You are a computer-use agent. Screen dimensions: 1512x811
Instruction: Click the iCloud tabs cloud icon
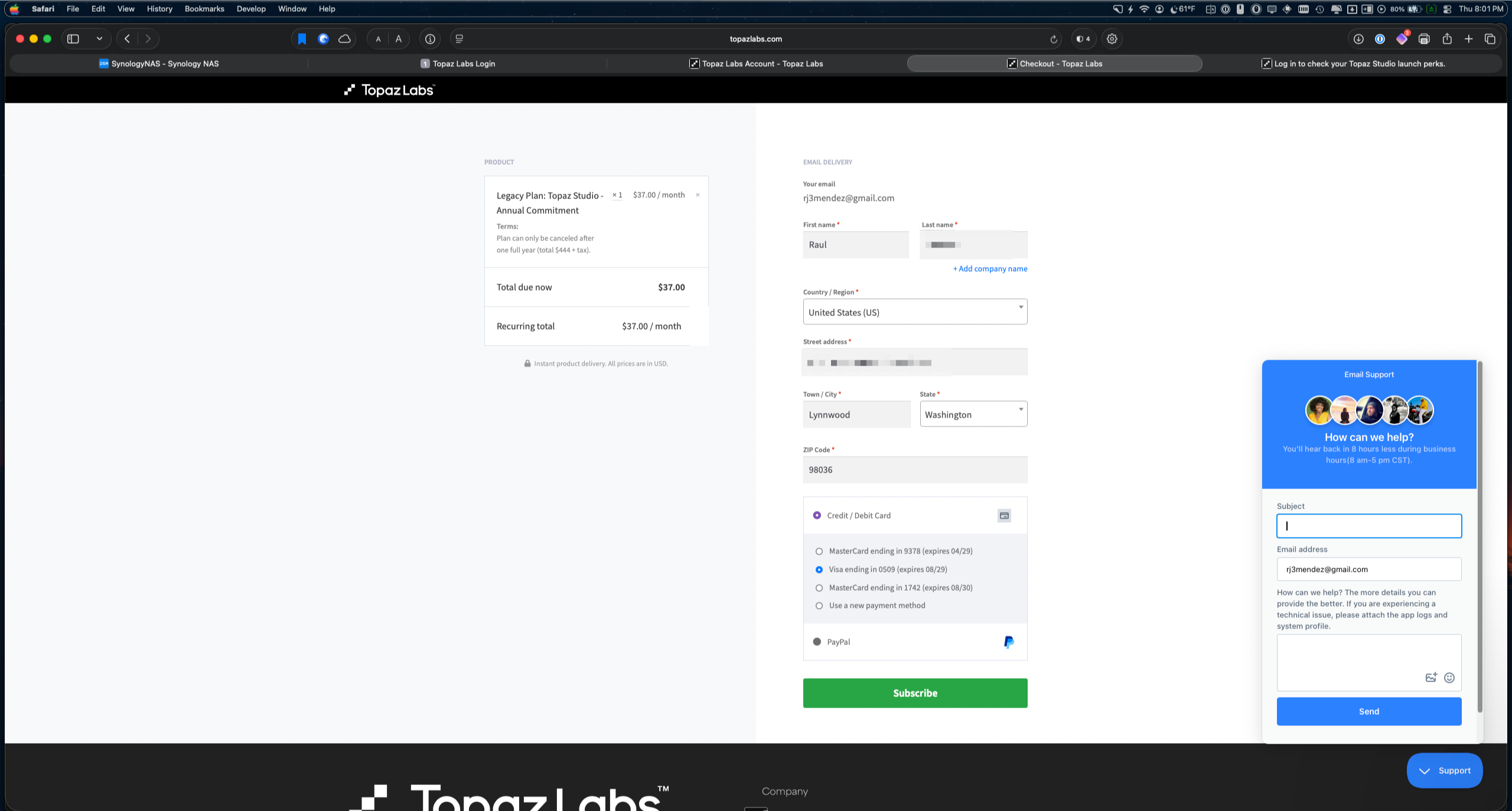coord(344,39)
